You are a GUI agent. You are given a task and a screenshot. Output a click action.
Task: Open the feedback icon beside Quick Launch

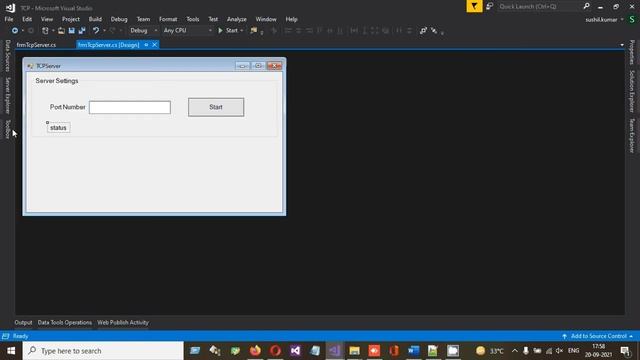click(489, 6)
